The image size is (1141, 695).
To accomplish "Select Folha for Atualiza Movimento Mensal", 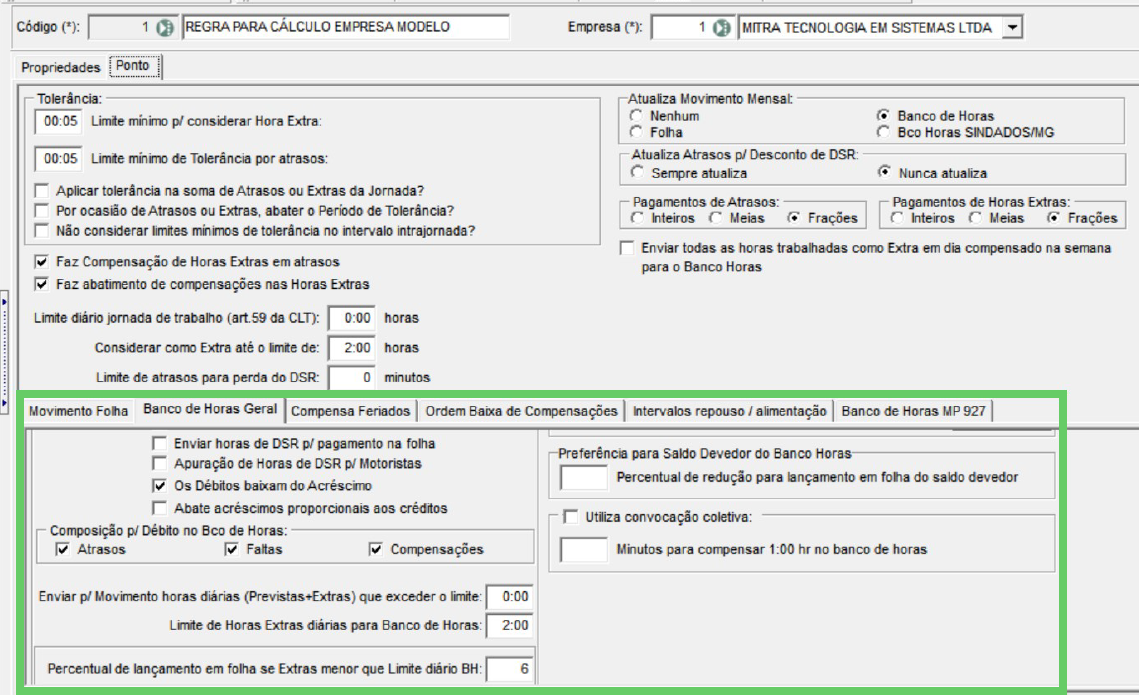I will [x=637, y=132].
